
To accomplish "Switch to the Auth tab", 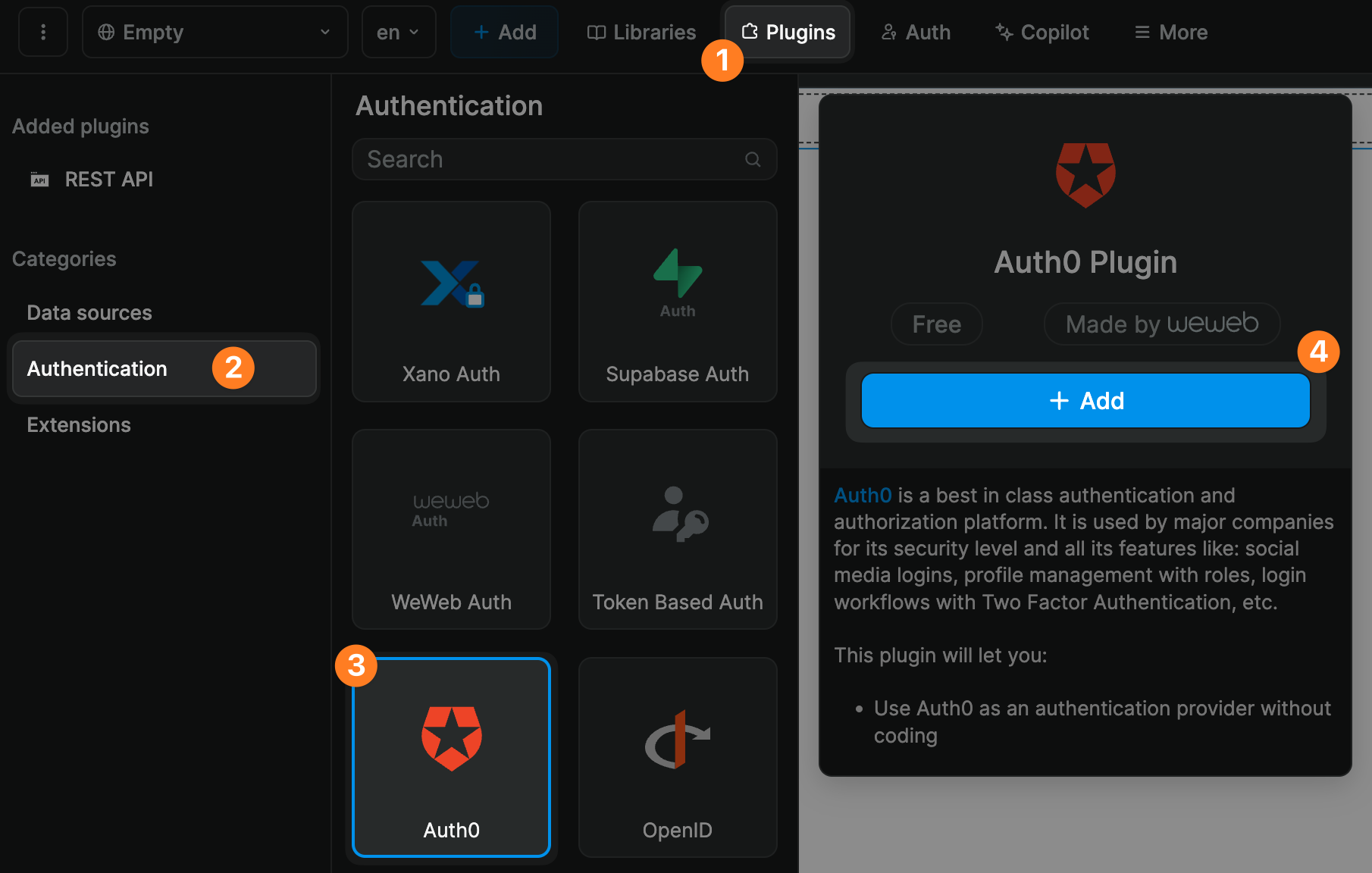I will point(915,32).
